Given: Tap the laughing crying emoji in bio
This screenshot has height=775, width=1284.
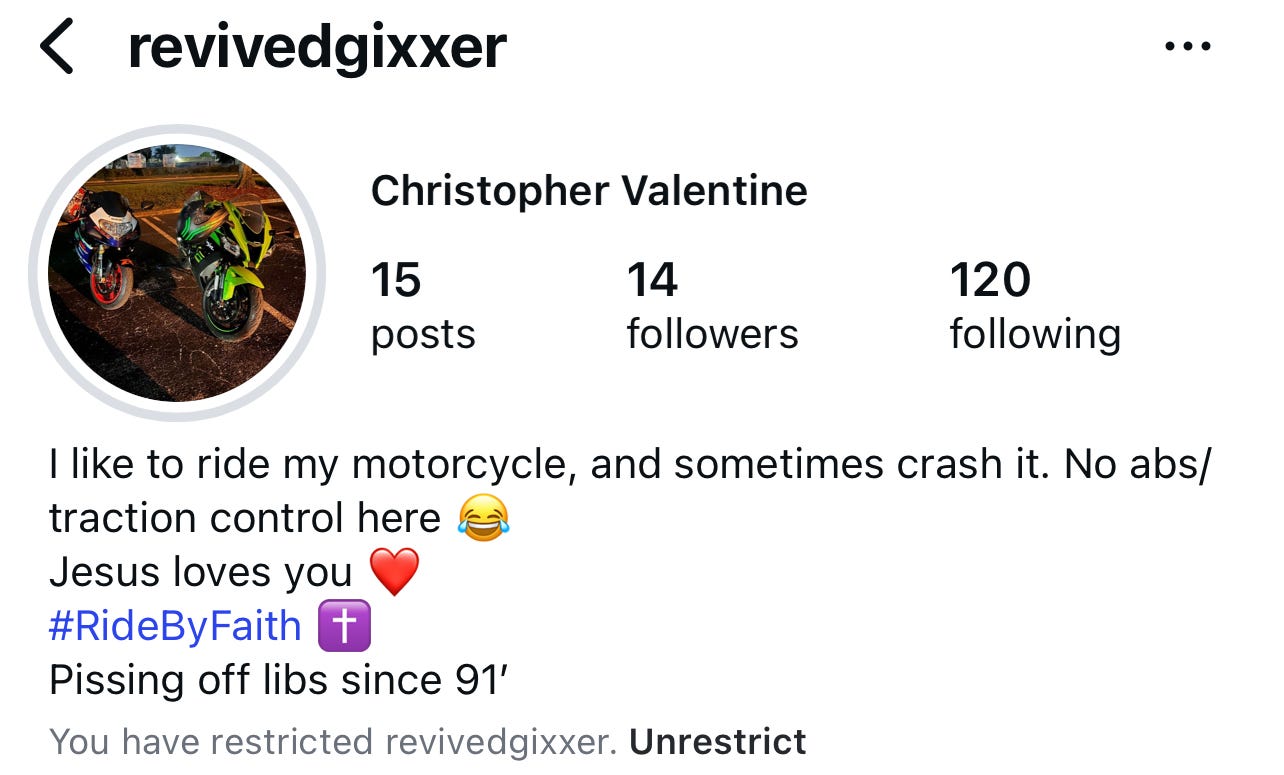Looking at the screenshot, I should tap(484, 518).
